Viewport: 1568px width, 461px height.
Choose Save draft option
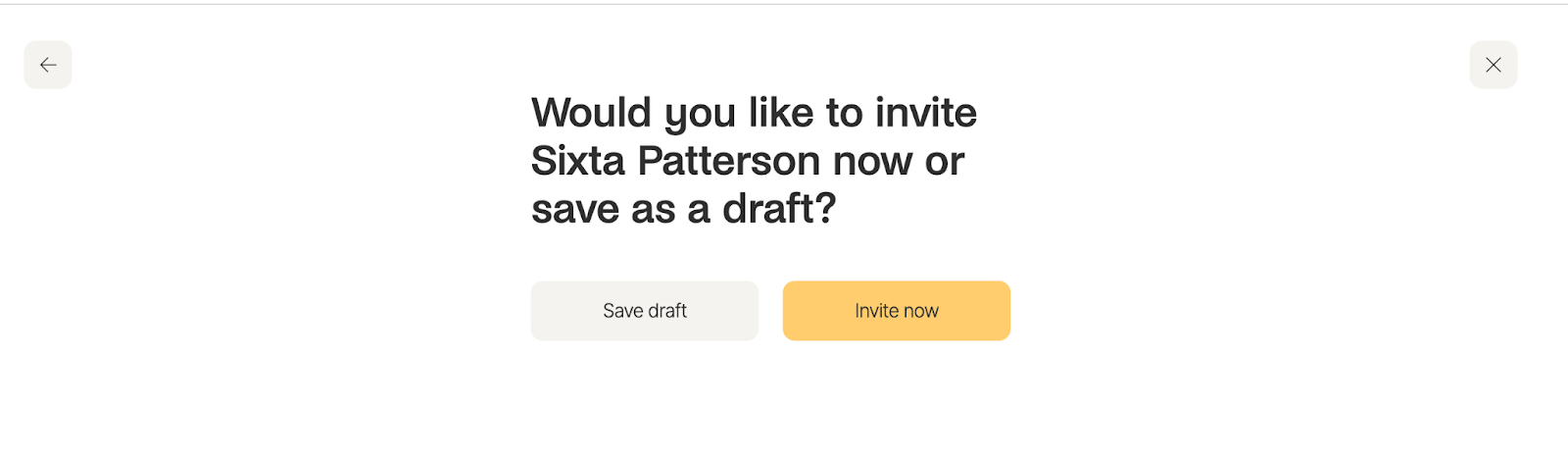click(x=645, y=311)
